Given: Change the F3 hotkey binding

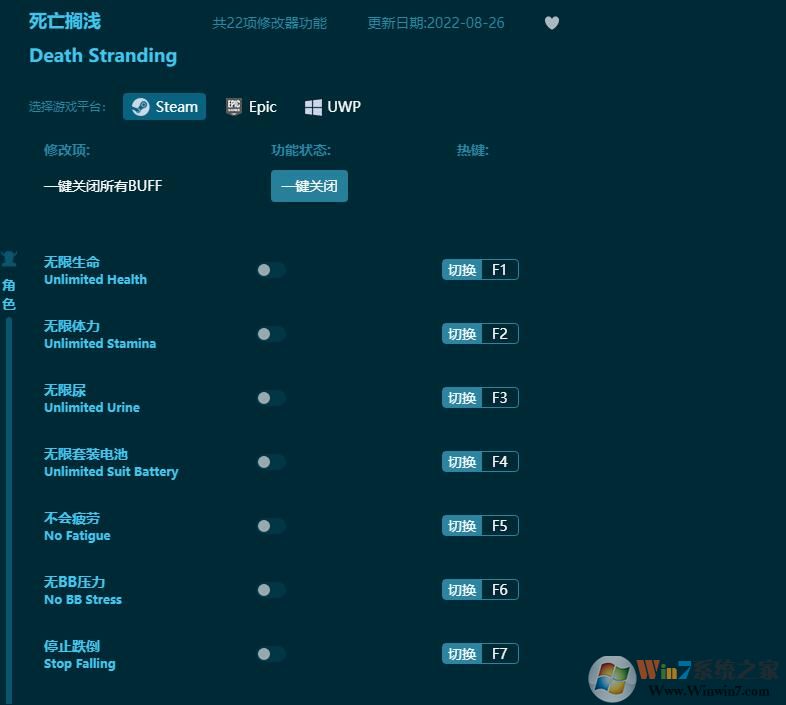Looking at the screenshot, I should [x=480, y=398].
